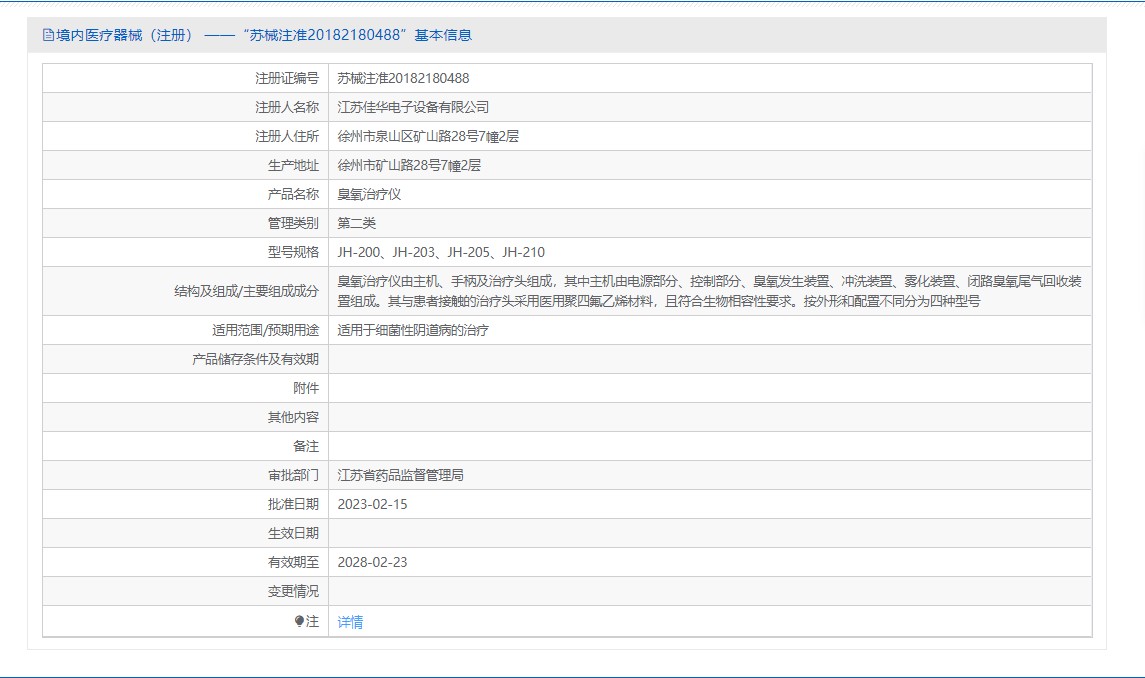This screenshot has width=1145, height=678.
Task: Click the 产品名称 label
Action: [293, 194]
